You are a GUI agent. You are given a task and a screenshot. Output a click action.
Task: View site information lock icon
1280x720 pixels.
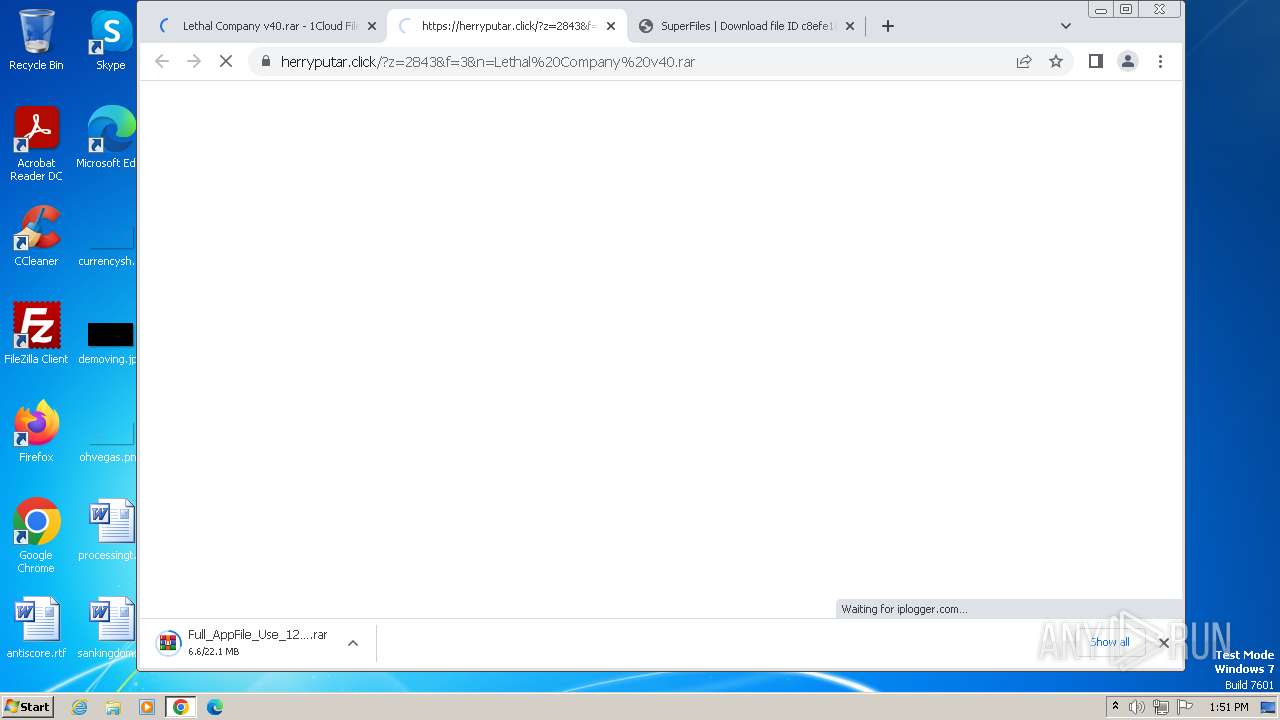click(265, 61)
